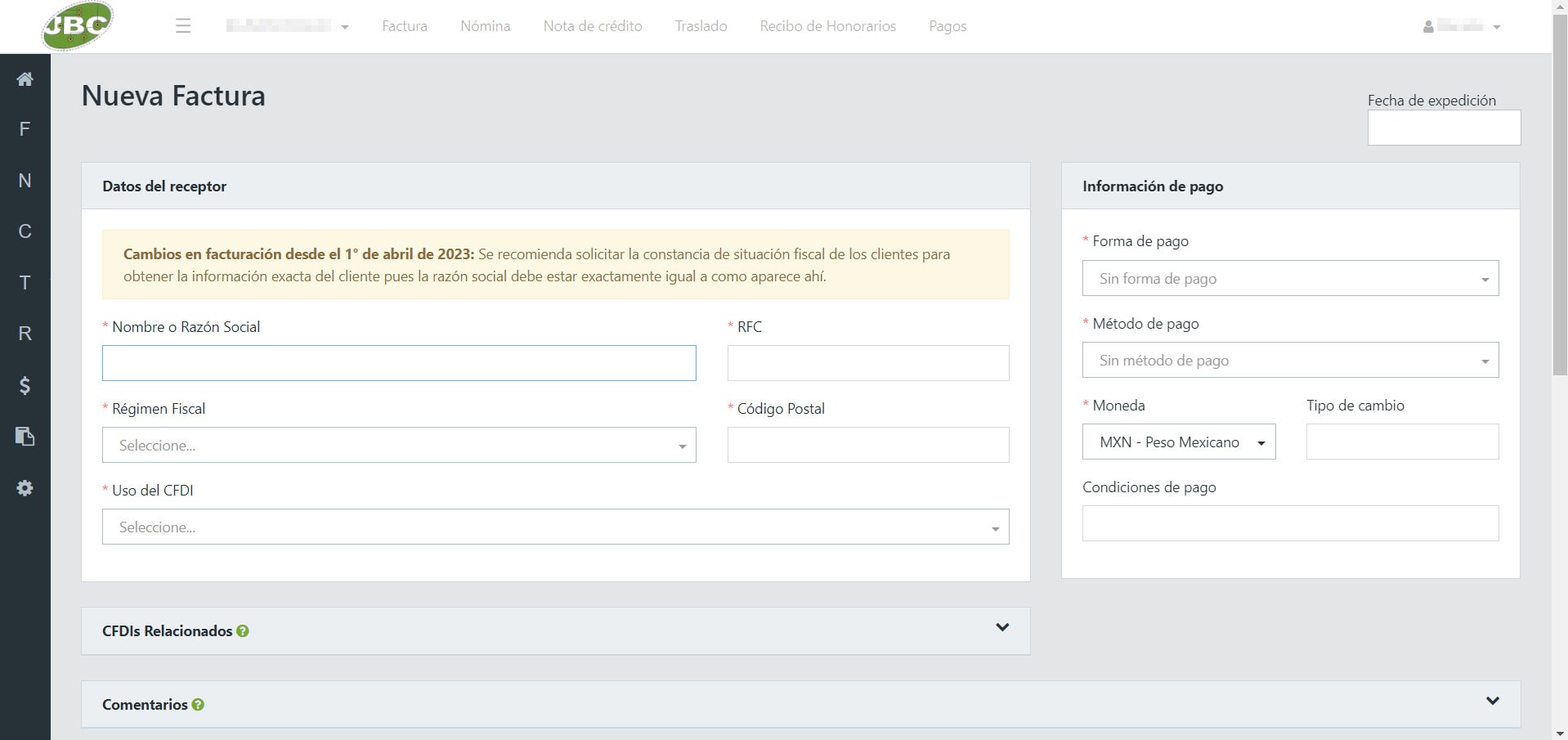
Task: Click the Tipo de cambio field
Action: pyautogui.click(x=1403, y=442)
